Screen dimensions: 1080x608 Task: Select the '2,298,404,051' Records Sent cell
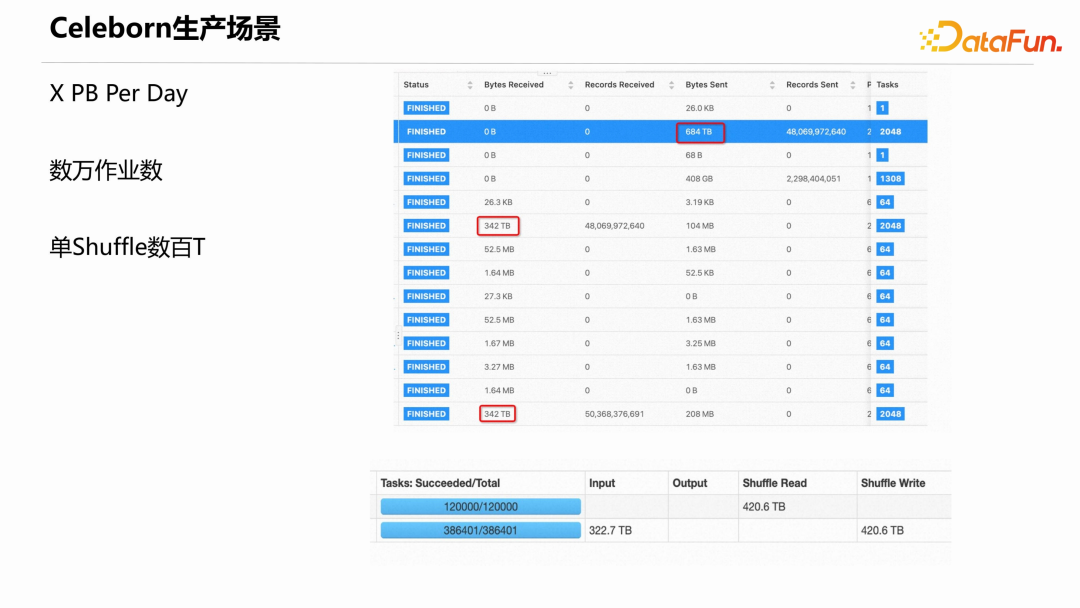click(813, 178)
